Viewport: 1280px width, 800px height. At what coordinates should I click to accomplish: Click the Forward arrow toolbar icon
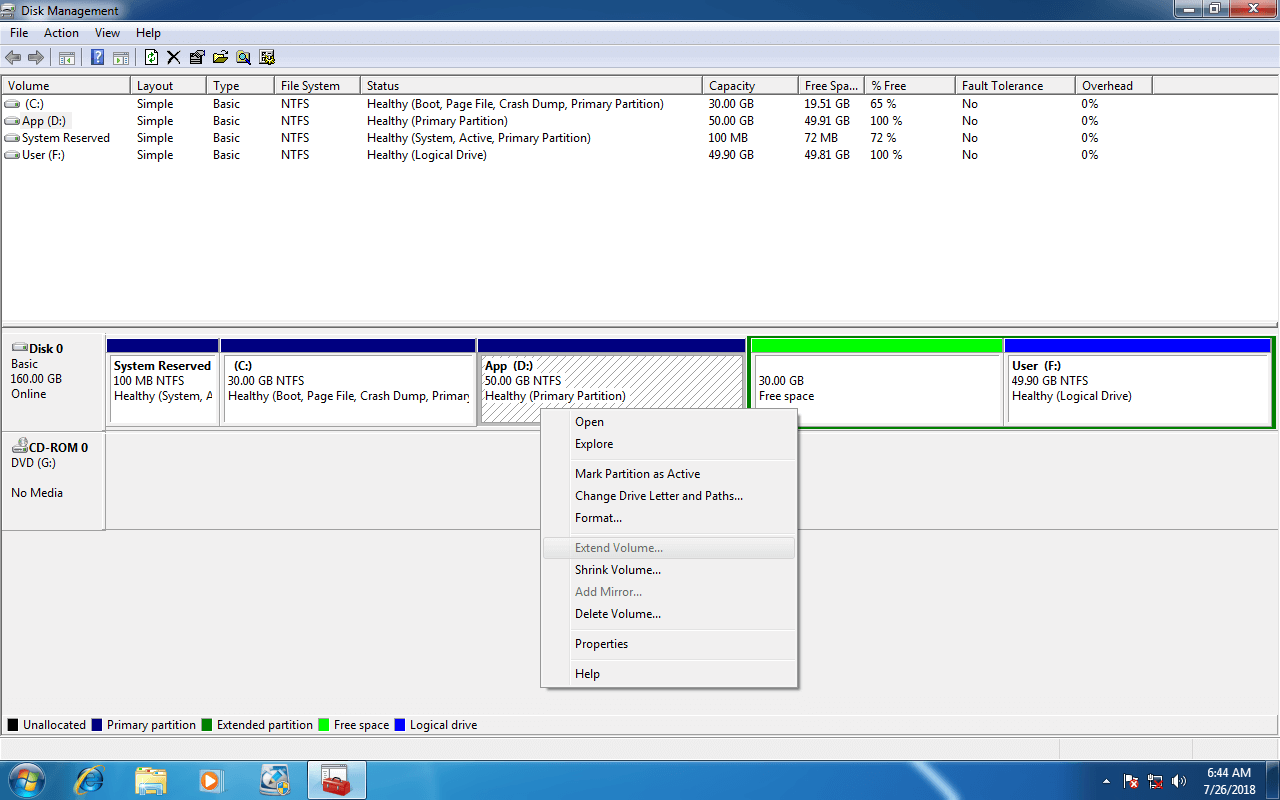point(36,58)
